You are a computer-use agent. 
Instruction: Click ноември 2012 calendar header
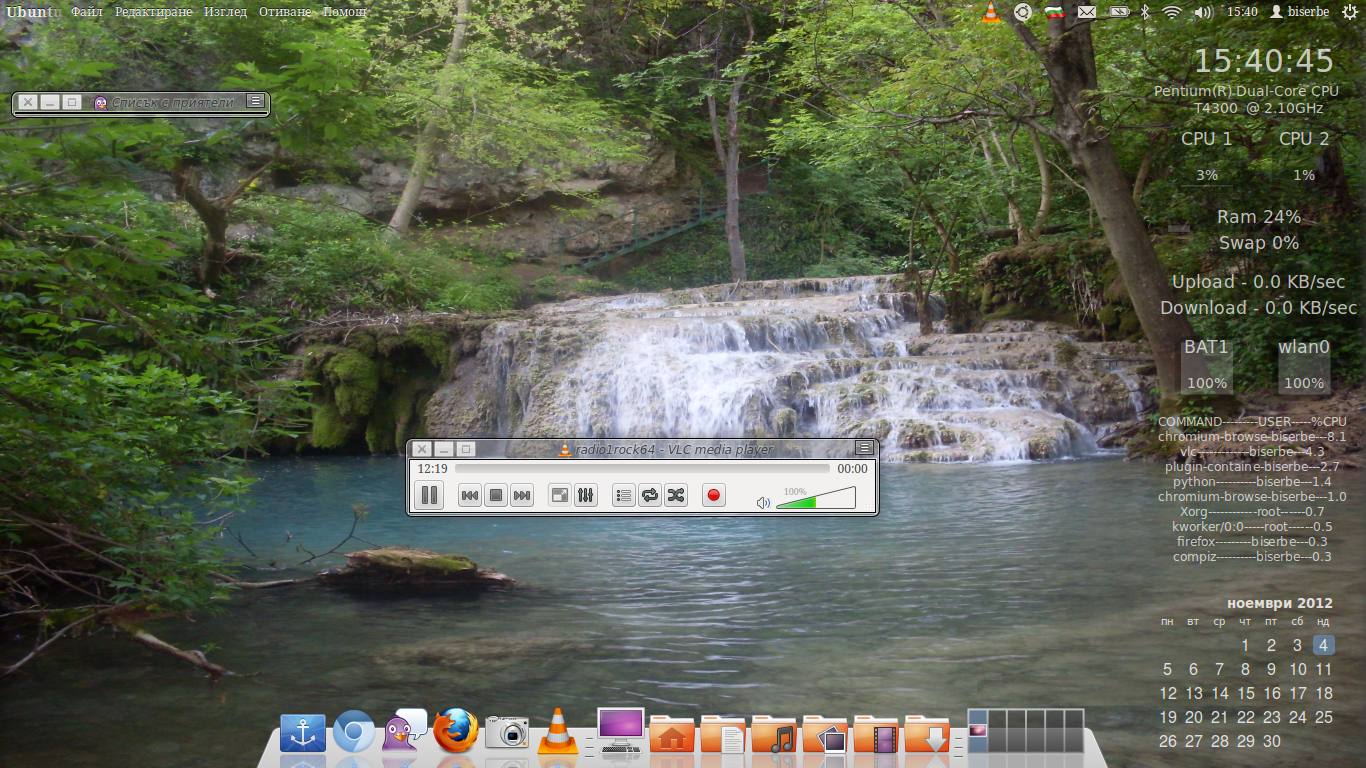point(1280,603)
